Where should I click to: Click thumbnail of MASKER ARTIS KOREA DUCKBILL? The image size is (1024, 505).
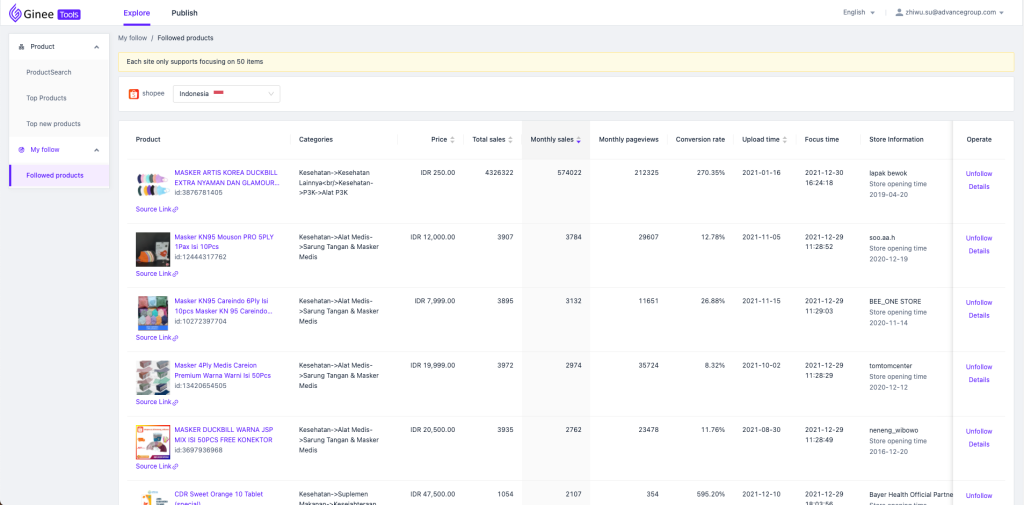pyautogui.click(x=152, y=186)
